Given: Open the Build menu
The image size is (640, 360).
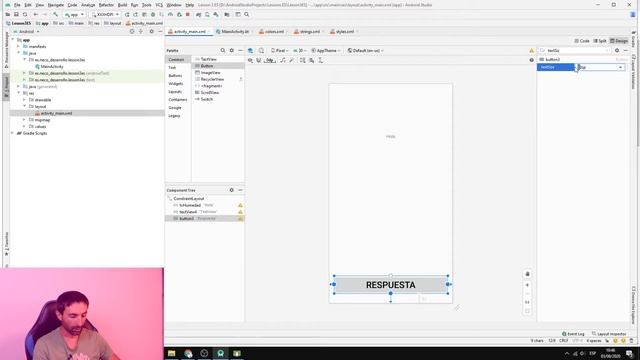Looking at the screenshot, I should coord(122,5).
